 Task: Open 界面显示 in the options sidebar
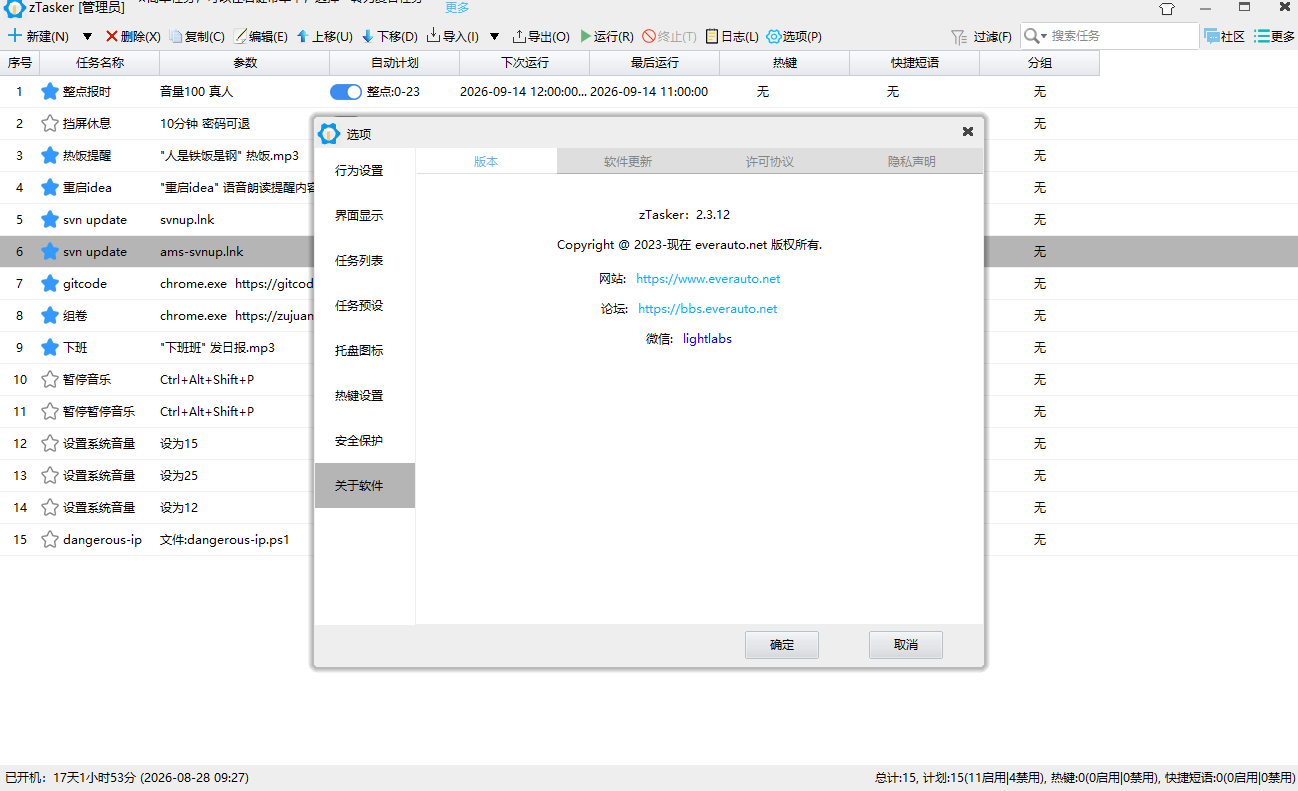pos(365,215)
